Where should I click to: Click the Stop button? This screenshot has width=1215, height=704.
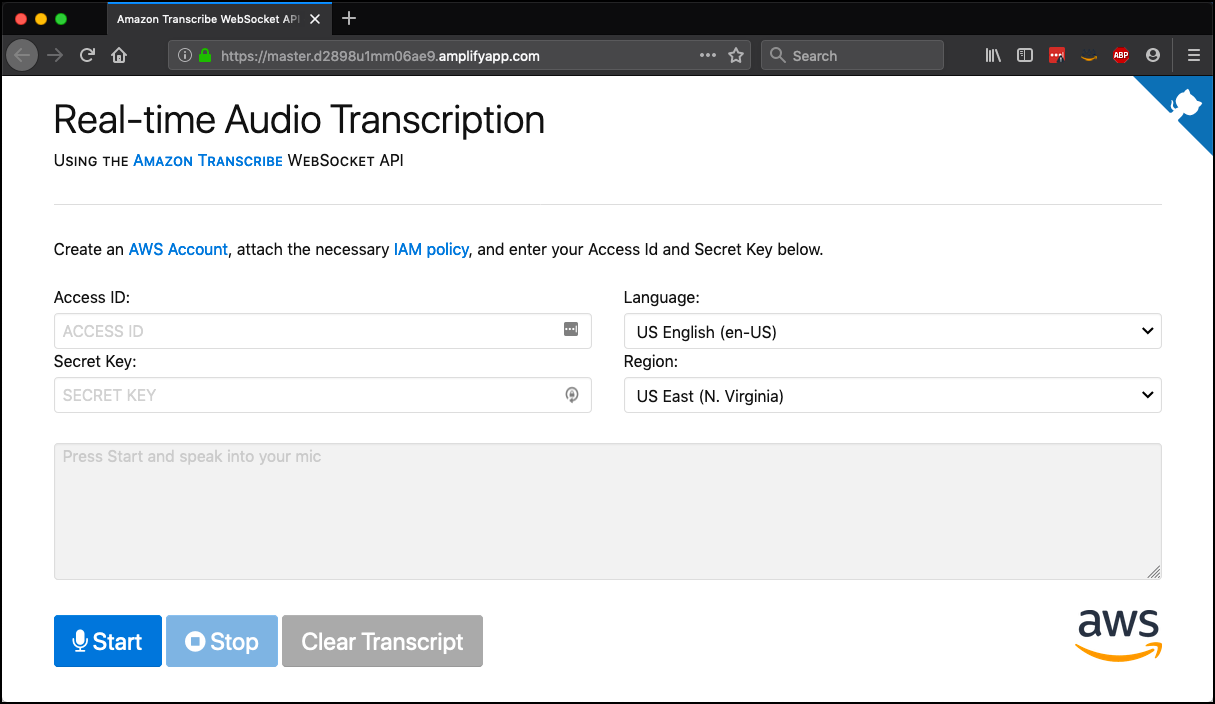[222, 641]
